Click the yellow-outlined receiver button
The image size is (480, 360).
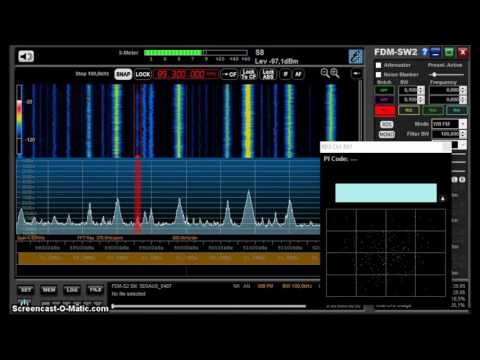(x=409, y=110)
